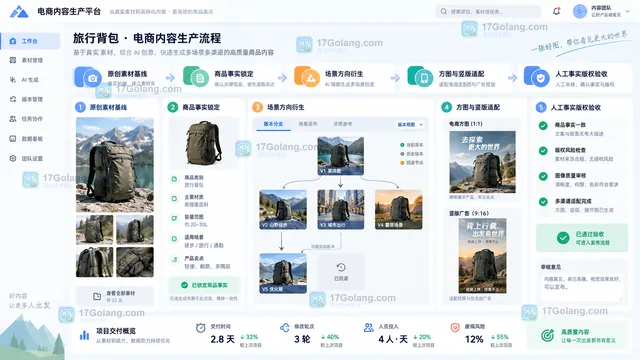Click the 已锁定商品事实 button
640x360 pixels.
pos(204,285)
